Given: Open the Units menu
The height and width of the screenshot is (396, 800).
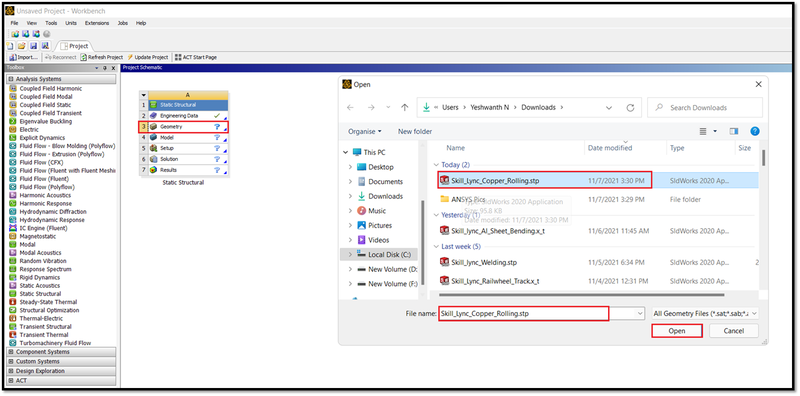Looking at the screenshot, I should [x=71, y=23].
